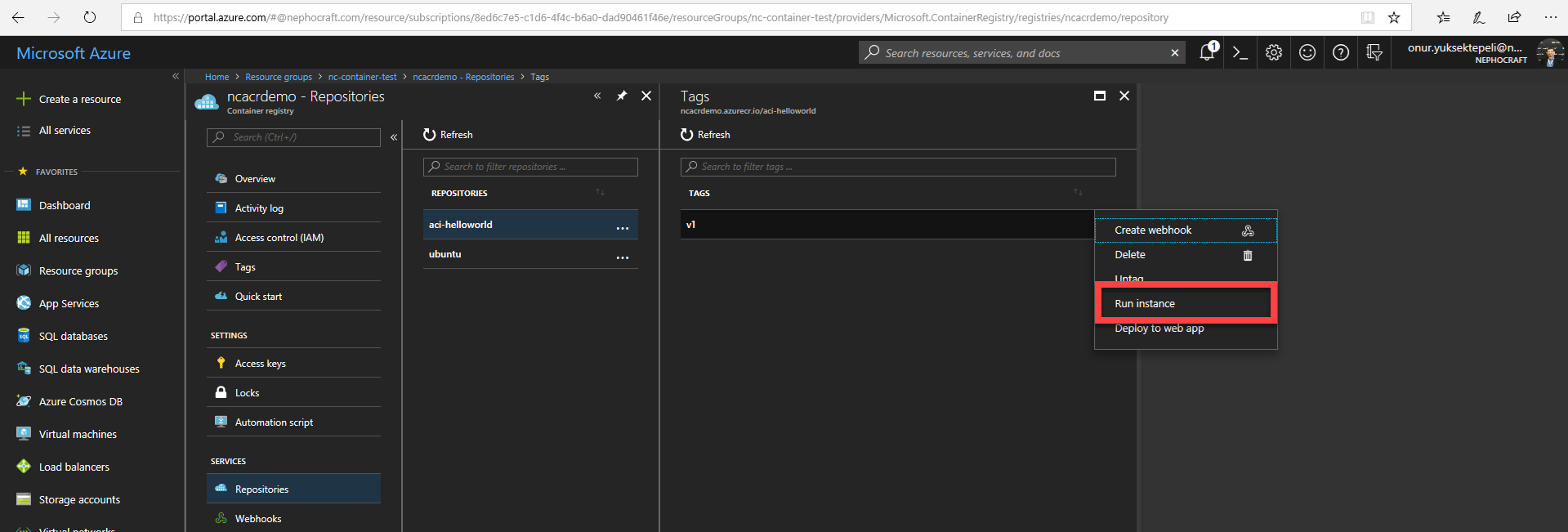Add this page to browser favorites
Screen dimensions: 1568x532
click(x=1394, y=17)
